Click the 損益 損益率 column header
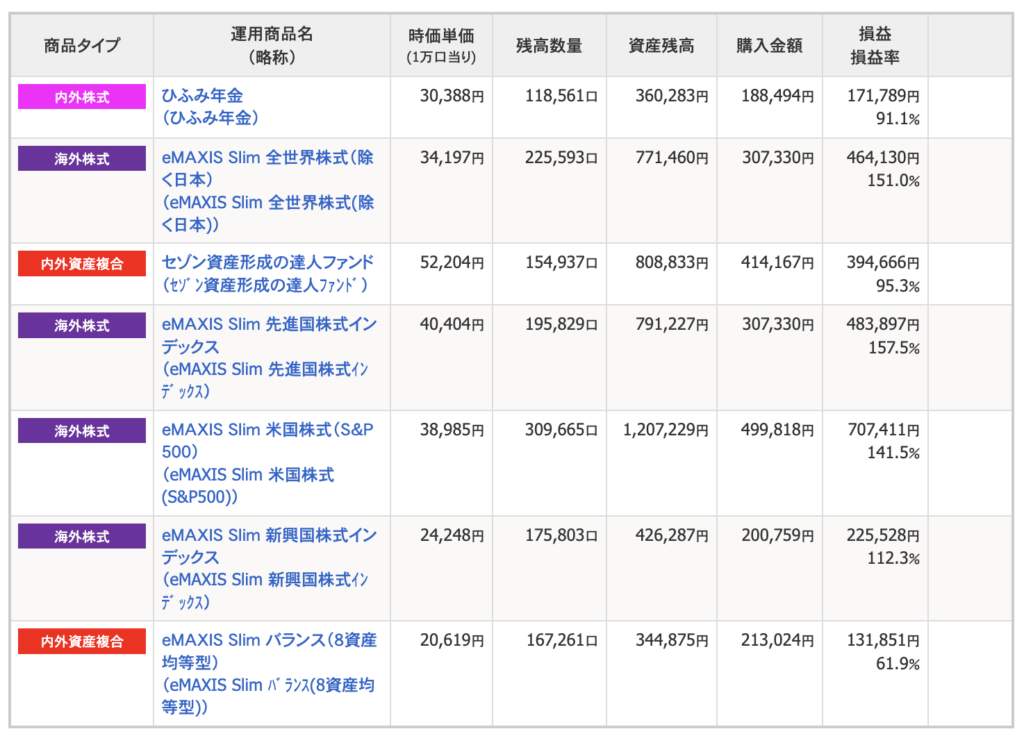Image resolution: width=1024 pixels, height=736 pixels. pyautogui.click(x=874, y=46)
